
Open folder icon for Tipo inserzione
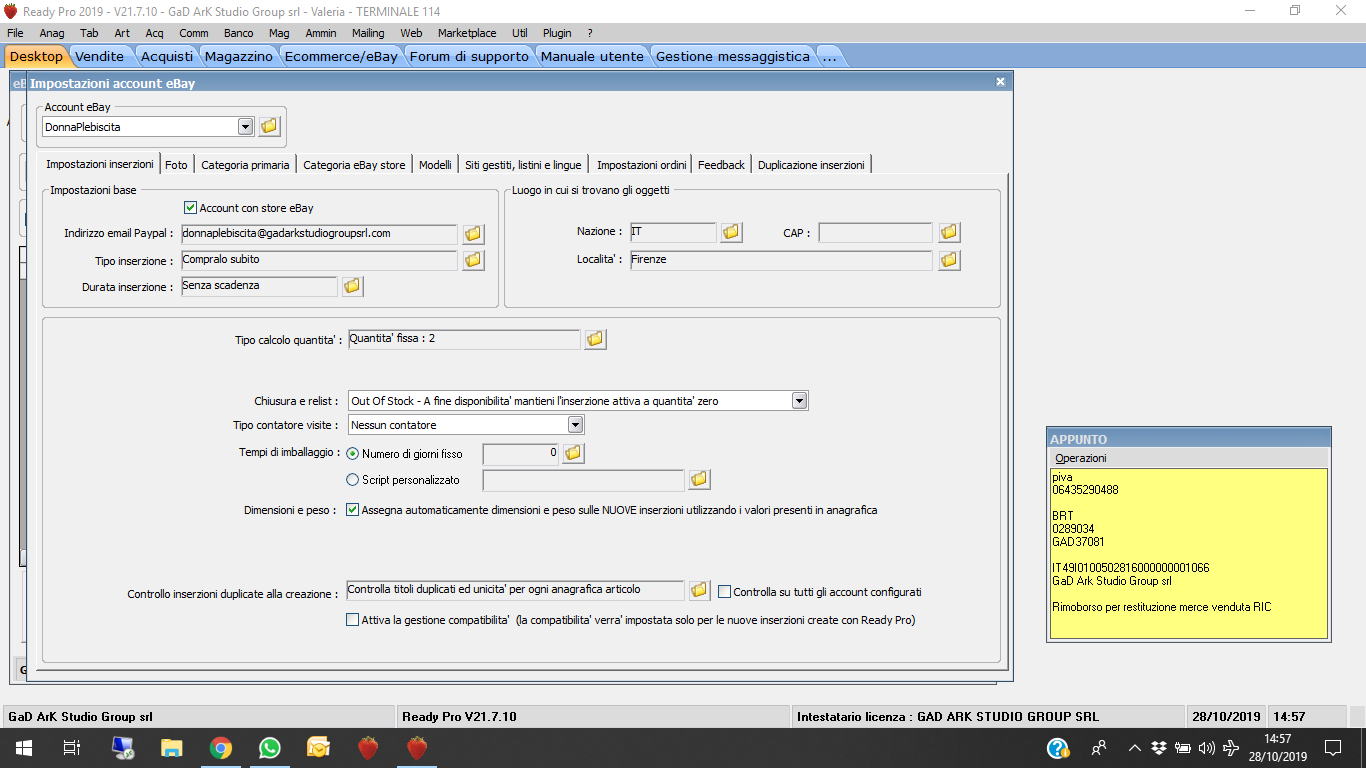[x=473, y=260]
